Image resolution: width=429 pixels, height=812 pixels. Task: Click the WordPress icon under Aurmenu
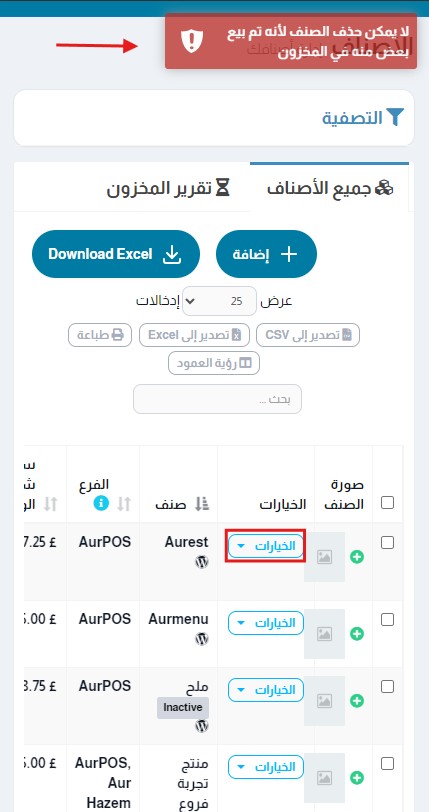[x=202, y=639]
